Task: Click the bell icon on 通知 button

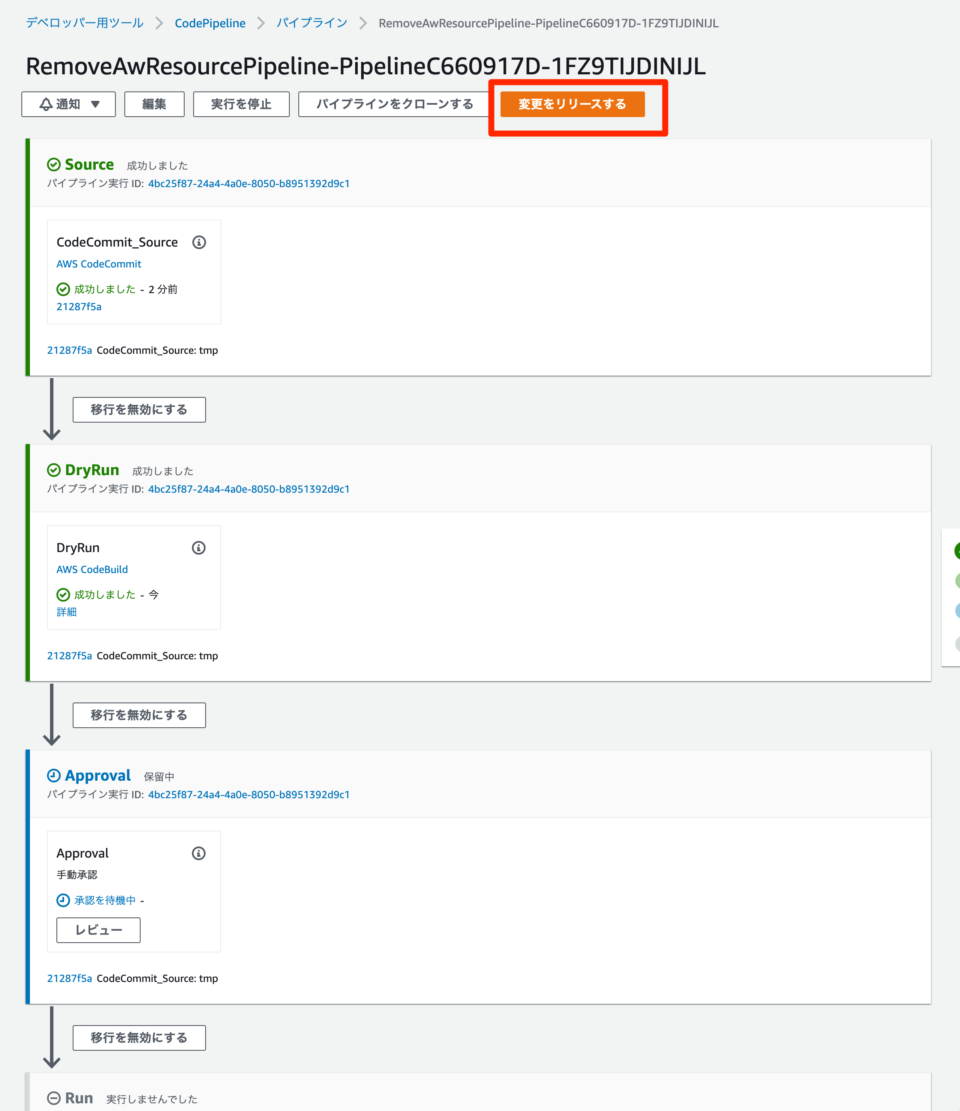Action: [x=46, y=104]
